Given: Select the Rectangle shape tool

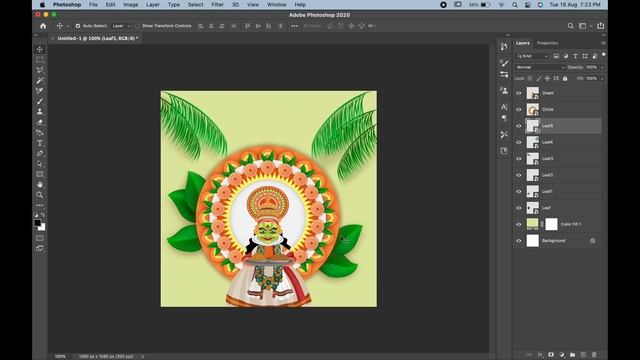Looking at the screenshot, I should 40,174.
